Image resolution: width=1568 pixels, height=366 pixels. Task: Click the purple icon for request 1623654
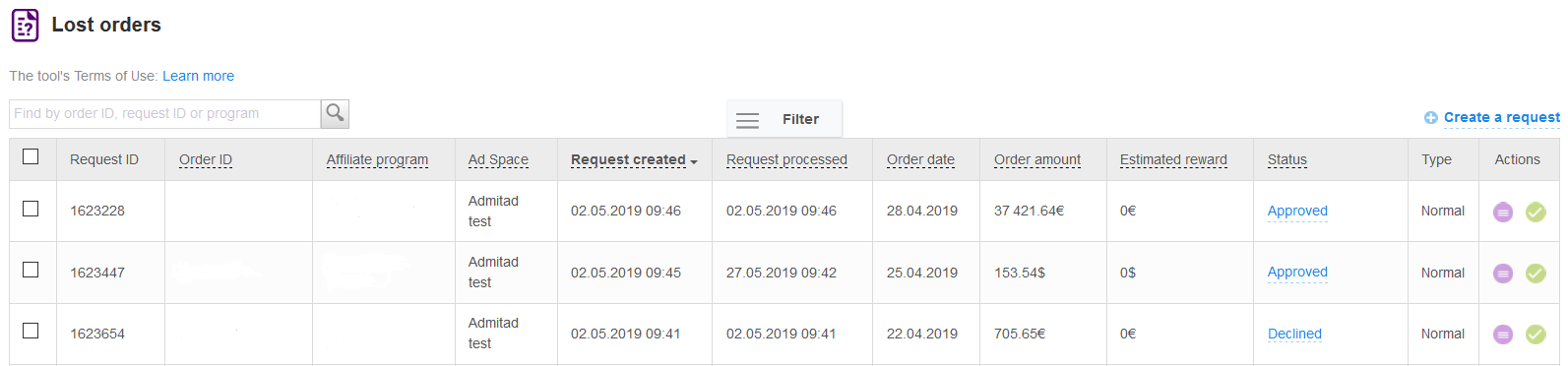1503,335
